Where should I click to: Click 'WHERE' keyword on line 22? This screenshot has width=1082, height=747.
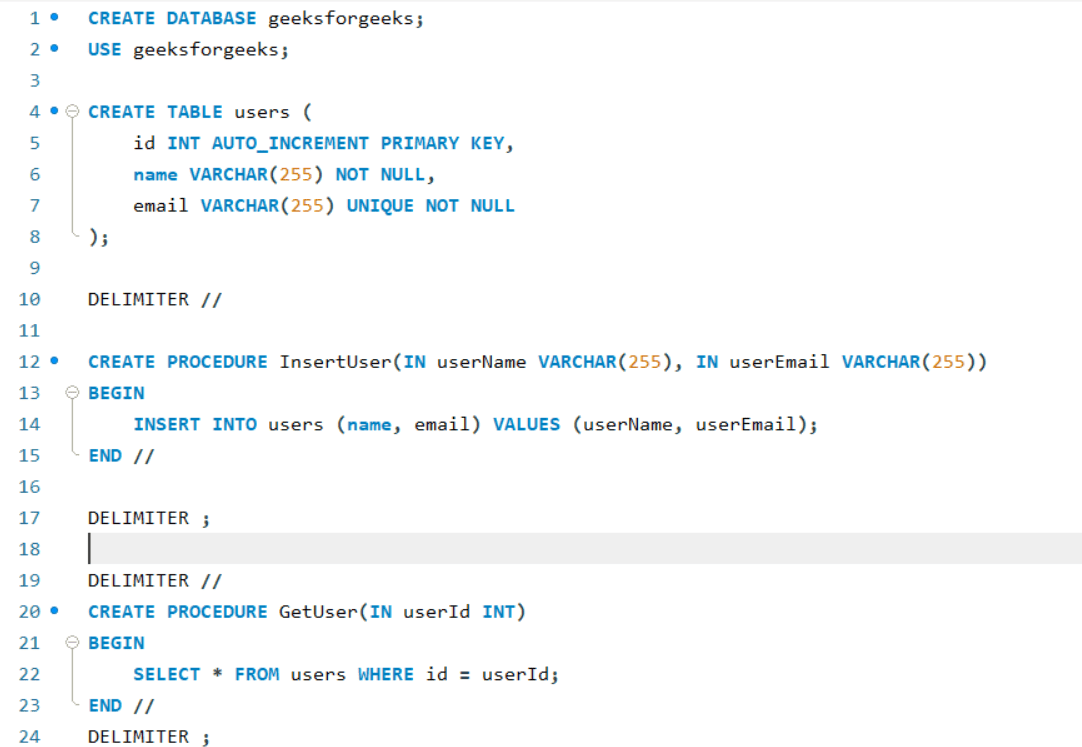coord(386,675)
